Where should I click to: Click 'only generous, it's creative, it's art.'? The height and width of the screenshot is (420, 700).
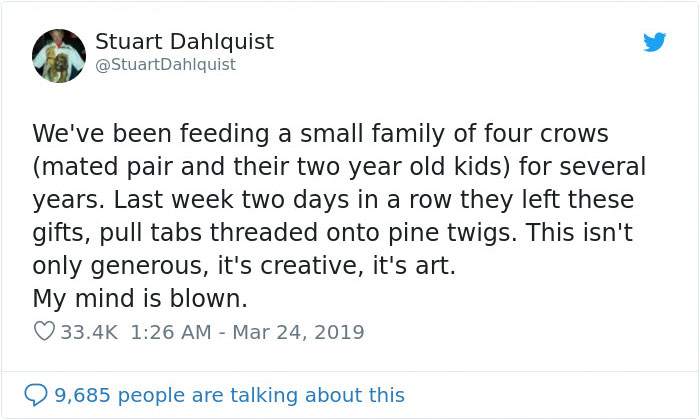pos(244,266)
